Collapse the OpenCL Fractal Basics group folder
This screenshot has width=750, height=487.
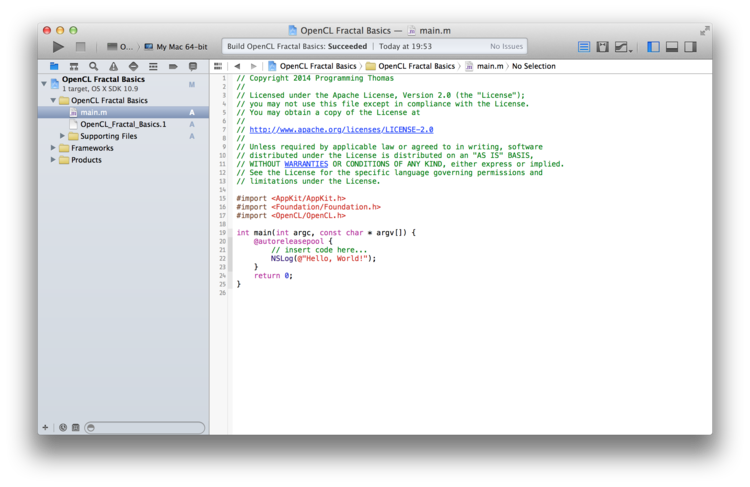pyautogui.click(x=53, y=100)
